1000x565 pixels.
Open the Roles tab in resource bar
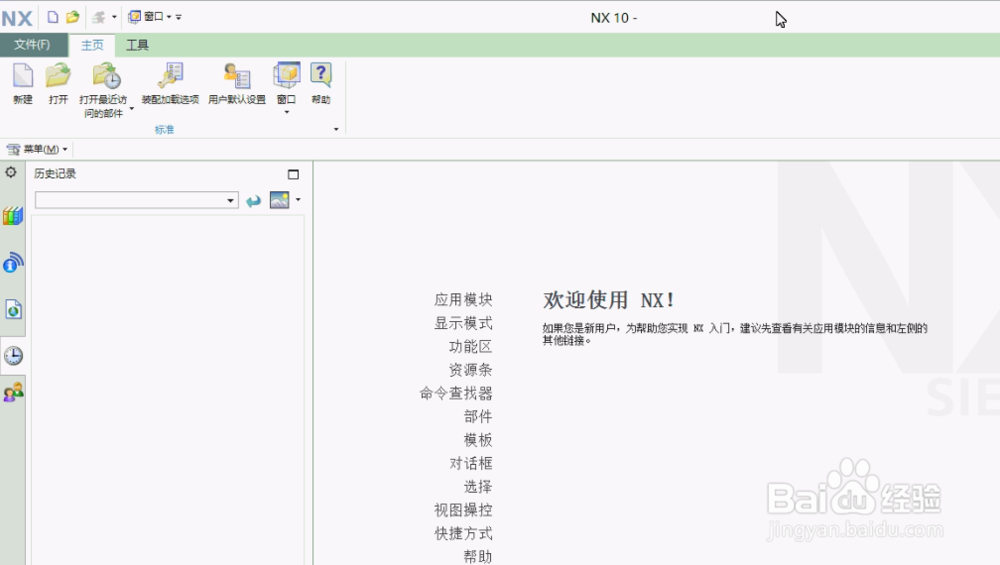[x=13, y=392]
